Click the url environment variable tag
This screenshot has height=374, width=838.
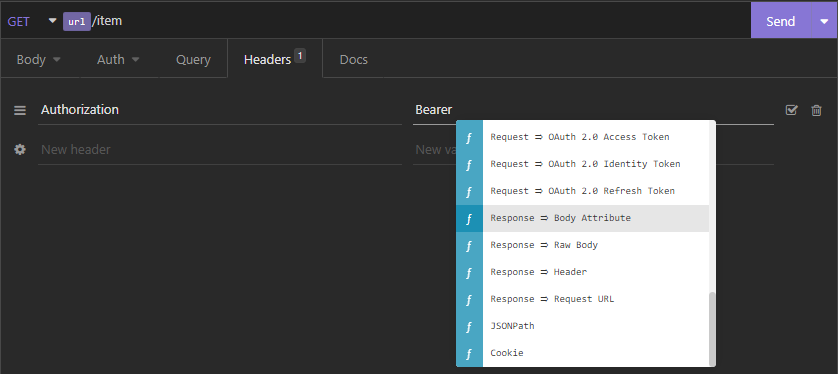coord(77,21)
